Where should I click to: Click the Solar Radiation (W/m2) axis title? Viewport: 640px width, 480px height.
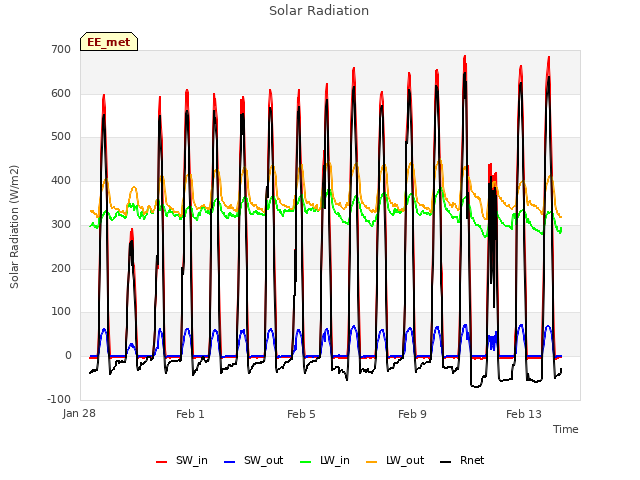click(x=14, y=227)
